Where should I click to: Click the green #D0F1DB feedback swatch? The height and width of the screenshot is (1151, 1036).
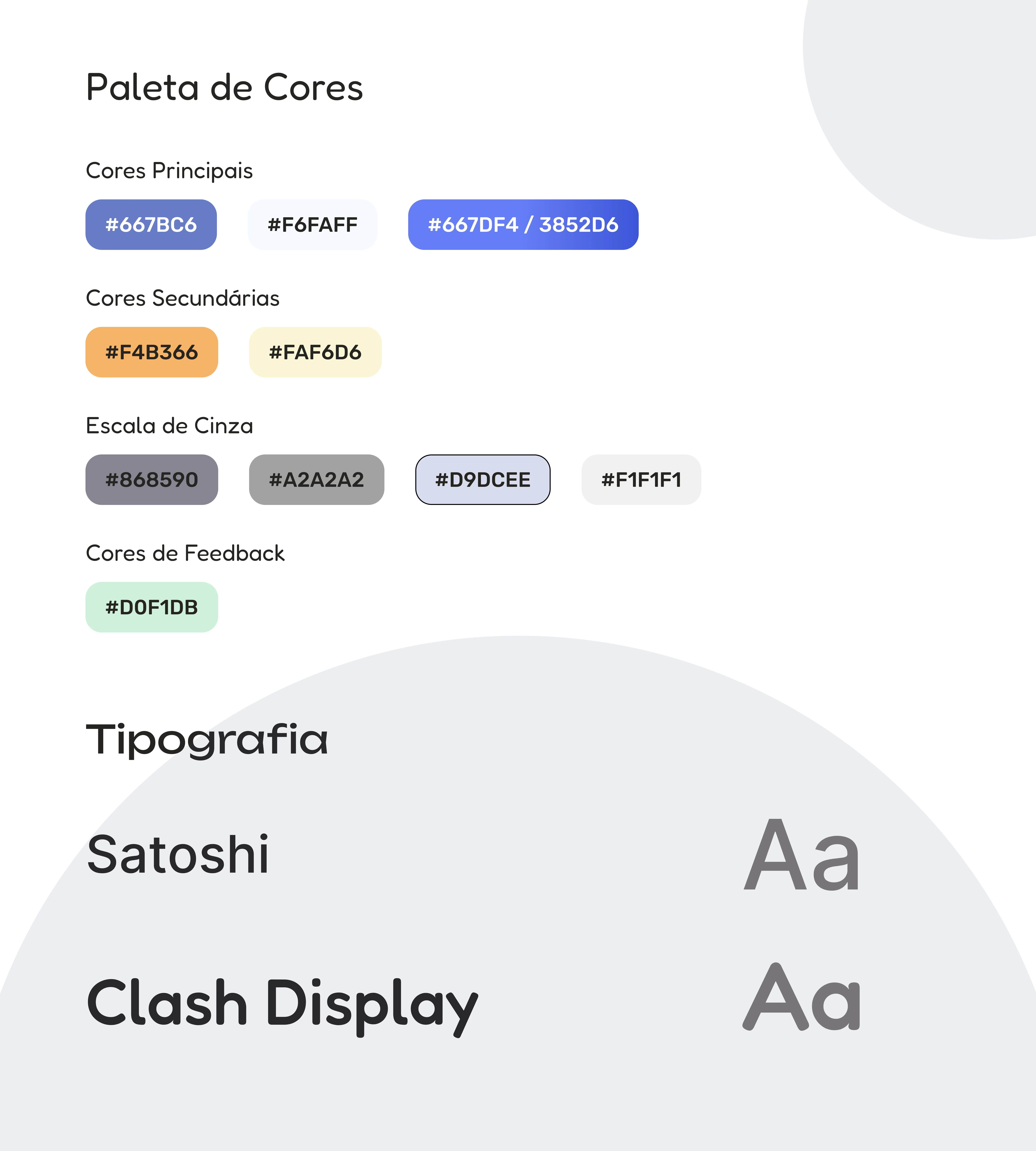[151, 607]
